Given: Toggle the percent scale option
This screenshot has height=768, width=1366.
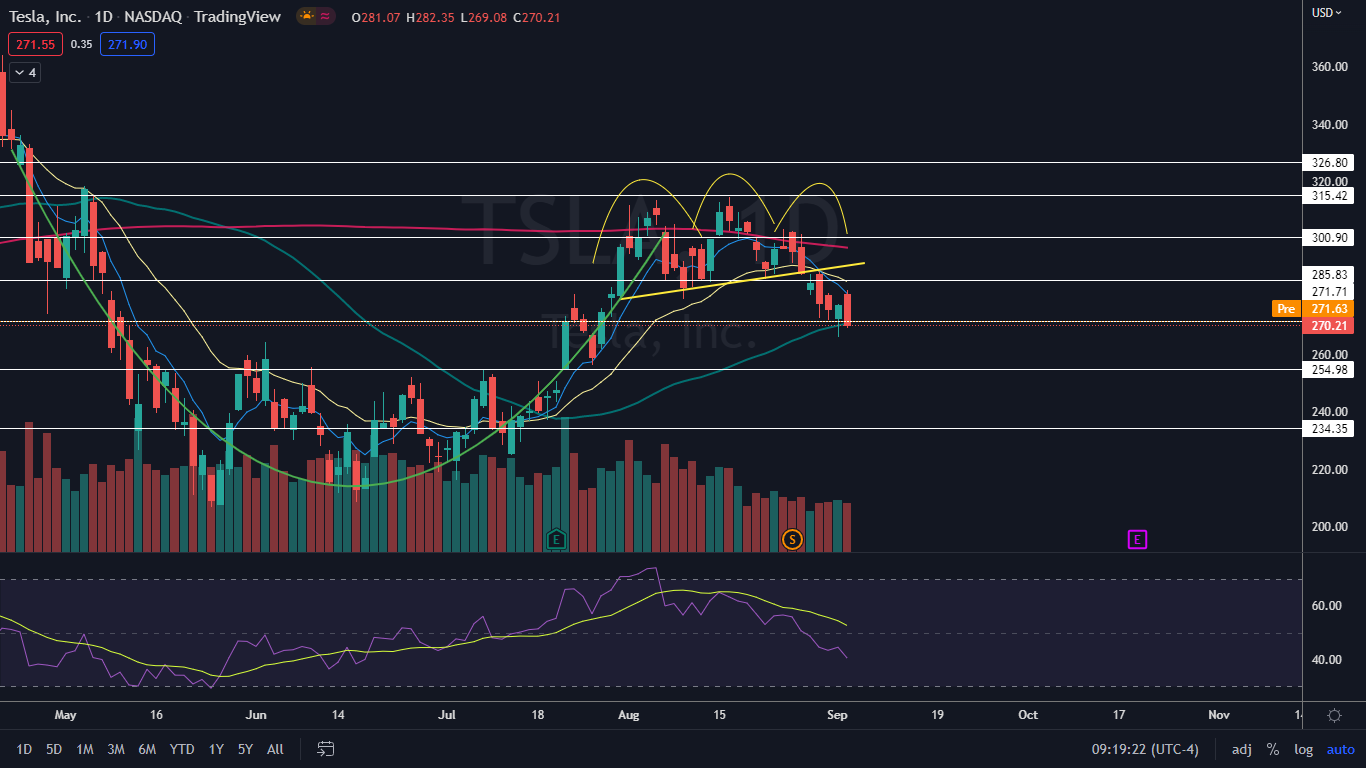Looking at the screenshot, I should click(1273, 749).
